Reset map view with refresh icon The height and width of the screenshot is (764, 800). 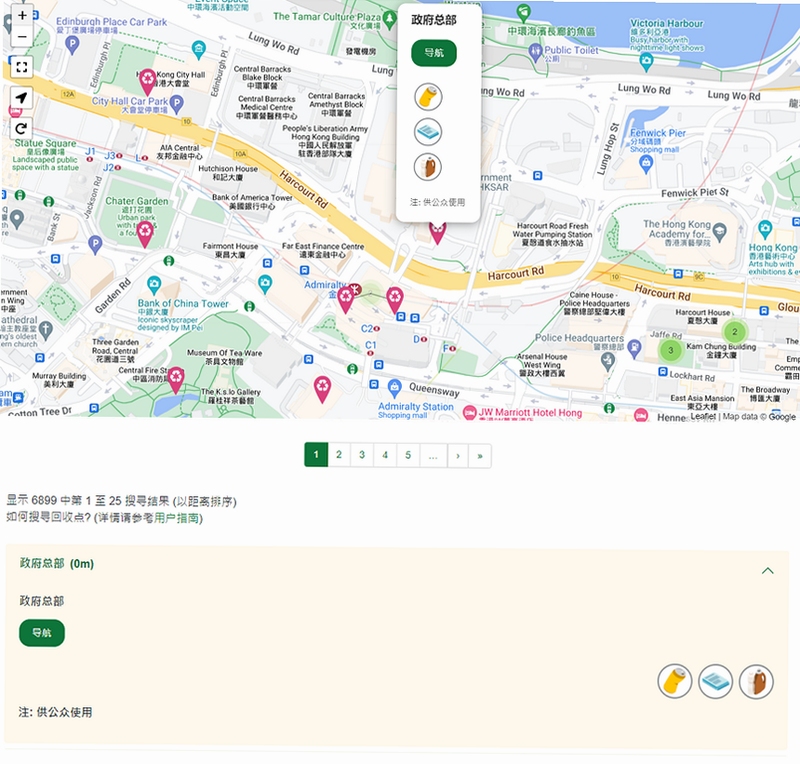coord(22,128)
